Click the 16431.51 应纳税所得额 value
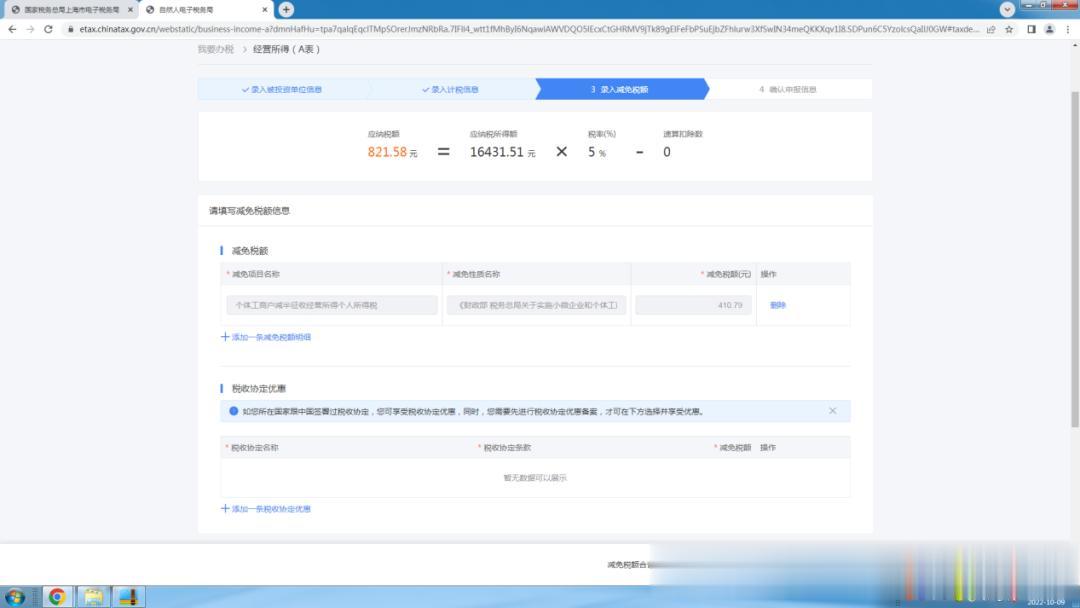 [x=497, y=152]
